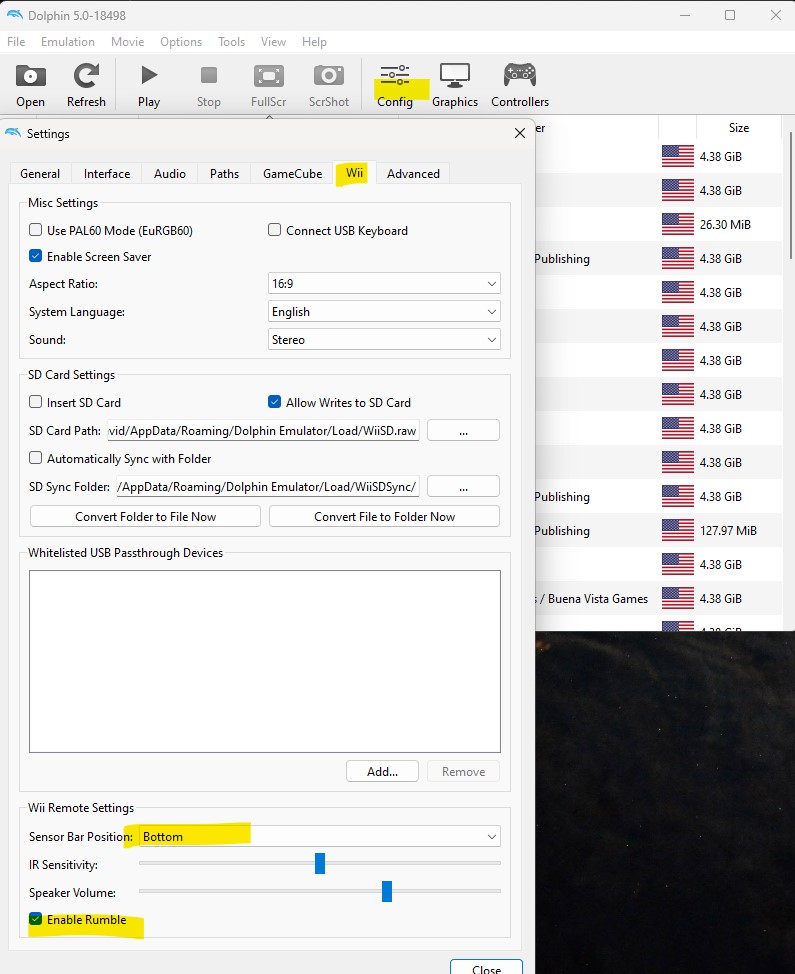This screenshot has height=974, width=795.
Task: Check the Insert SD Card box
Action: tap(35, 402)
